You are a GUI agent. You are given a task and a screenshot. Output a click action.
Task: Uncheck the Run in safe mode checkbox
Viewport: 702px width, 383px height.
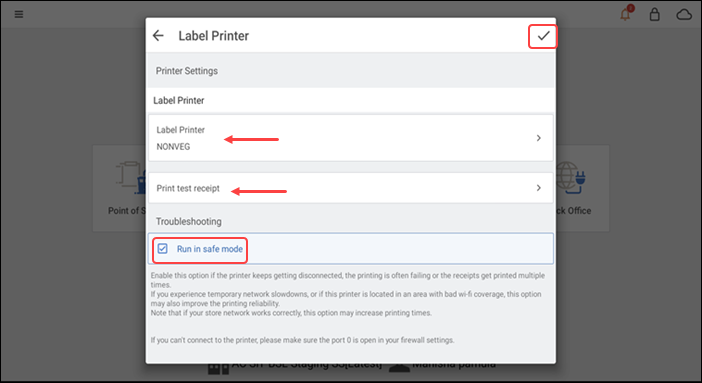[x=163, y=249]
